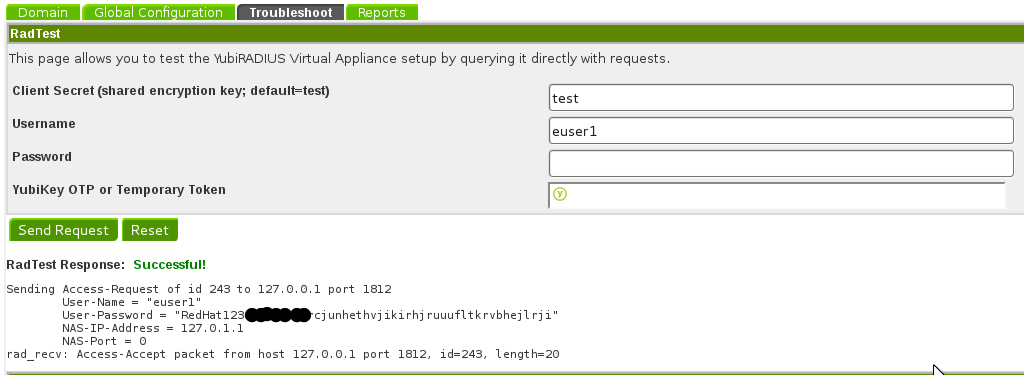Click the Send Request button
Screen dimensions: 1024x375
click(x=63, y=230)
